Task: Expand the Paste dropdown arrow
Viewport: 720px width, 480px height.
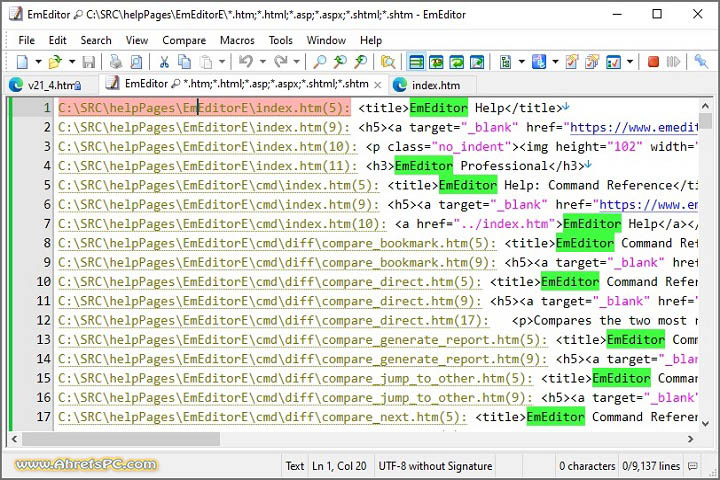Action: [222, 62]
